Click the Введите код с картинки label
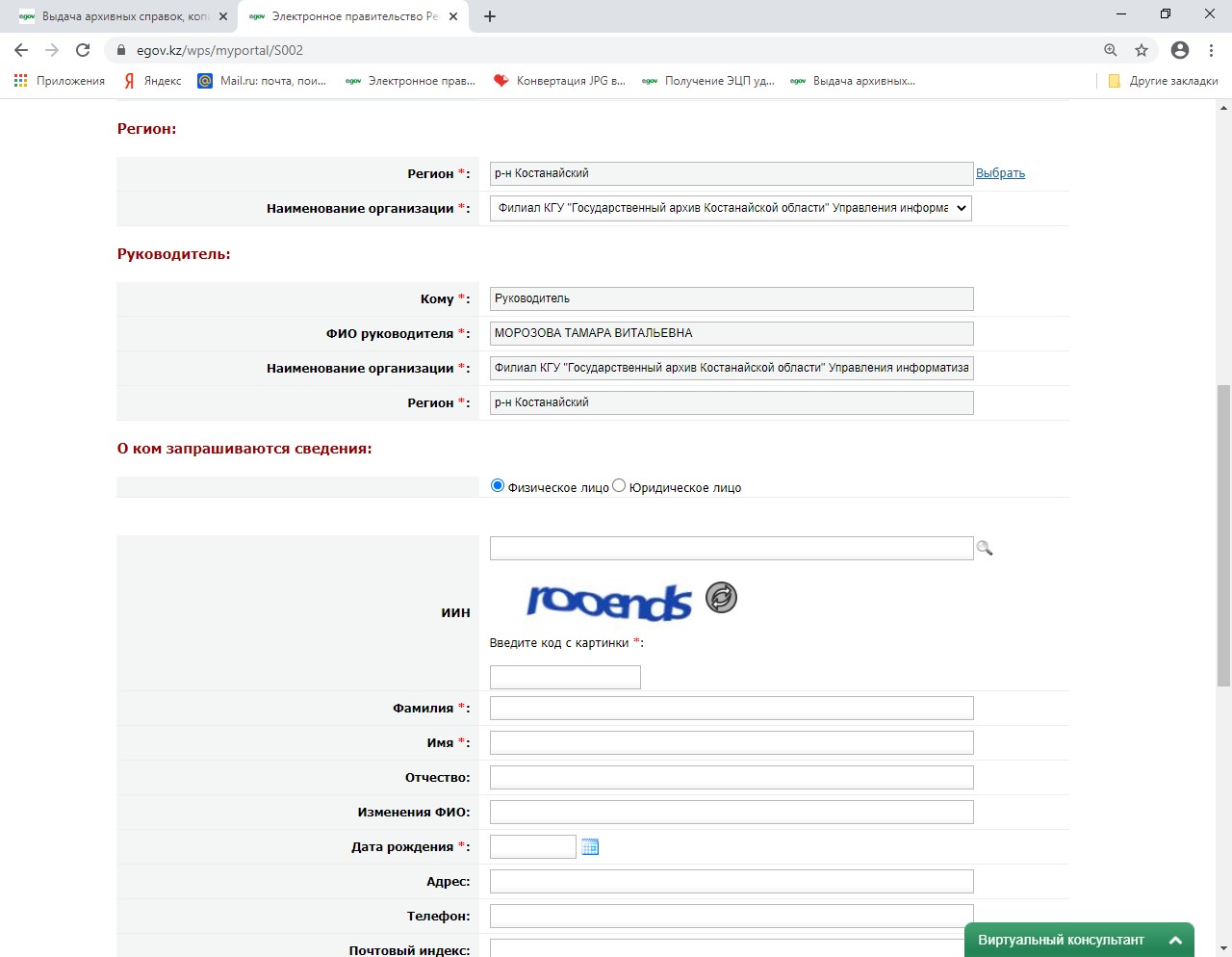The width and height of the screenshot is (1232, 957). pos(566,642)
